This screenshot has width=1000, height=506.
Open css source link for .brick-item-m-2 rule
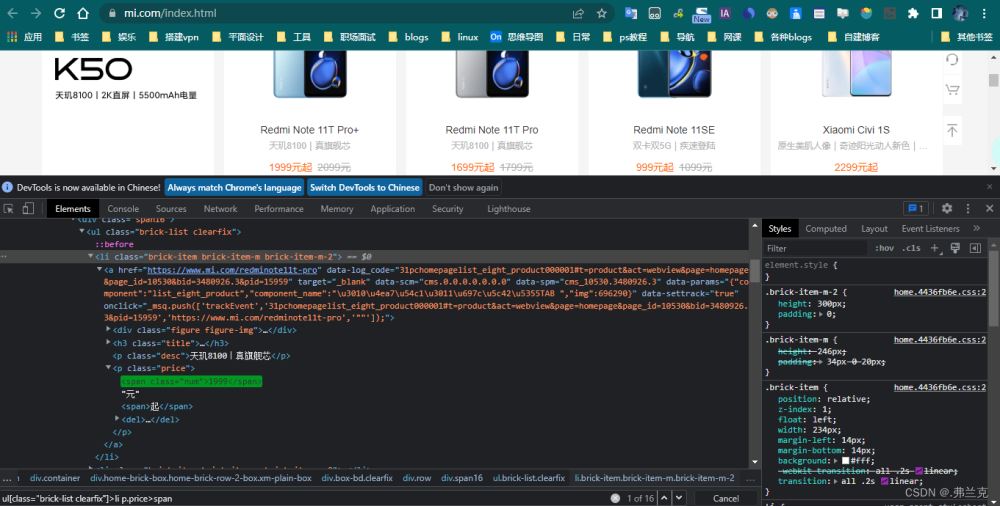point(940,292)
